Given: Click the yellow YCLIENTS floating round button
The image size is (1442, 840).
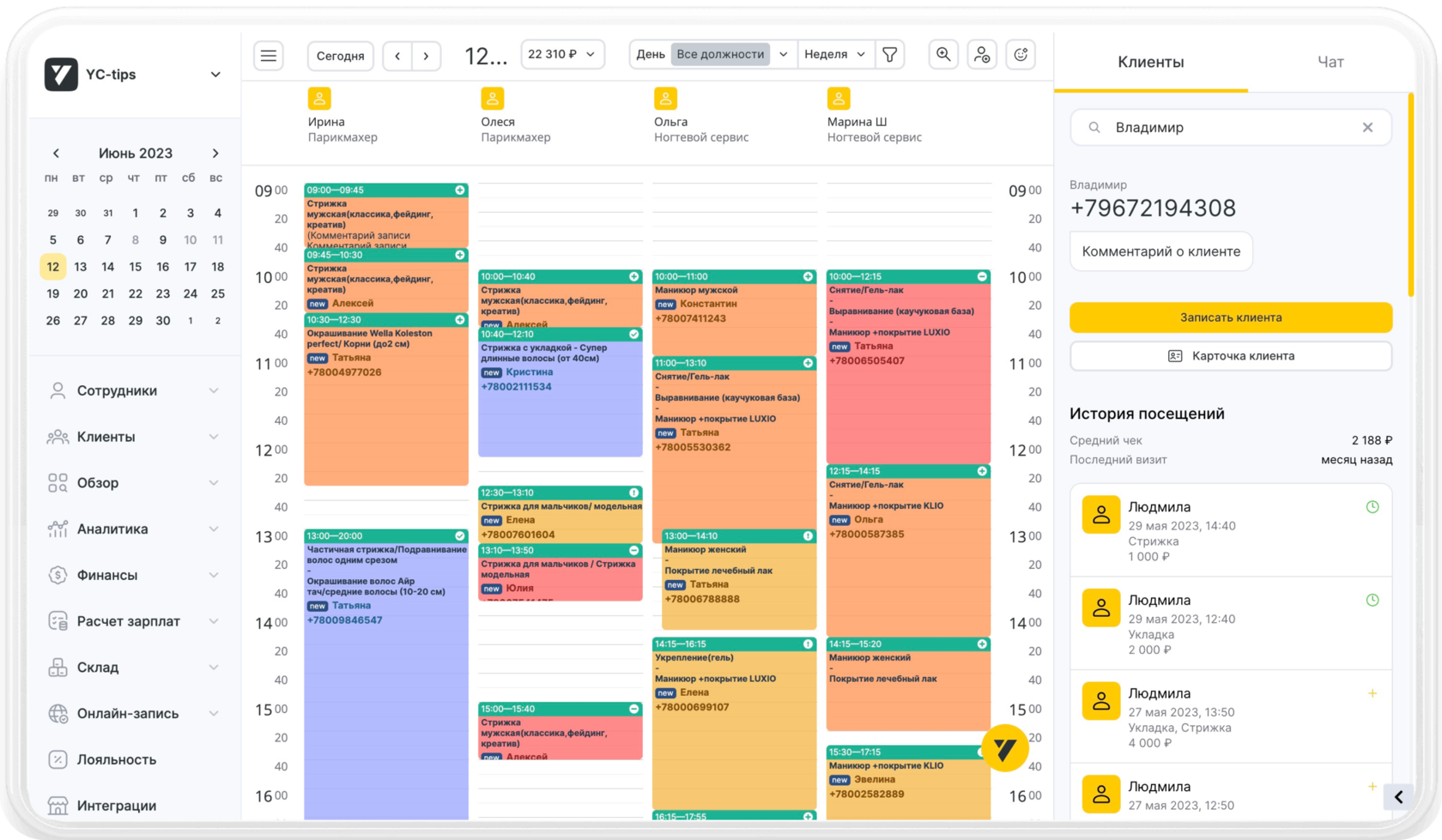Looking at the screenshot, I should pyautogui.click(x=1004, y=748).
